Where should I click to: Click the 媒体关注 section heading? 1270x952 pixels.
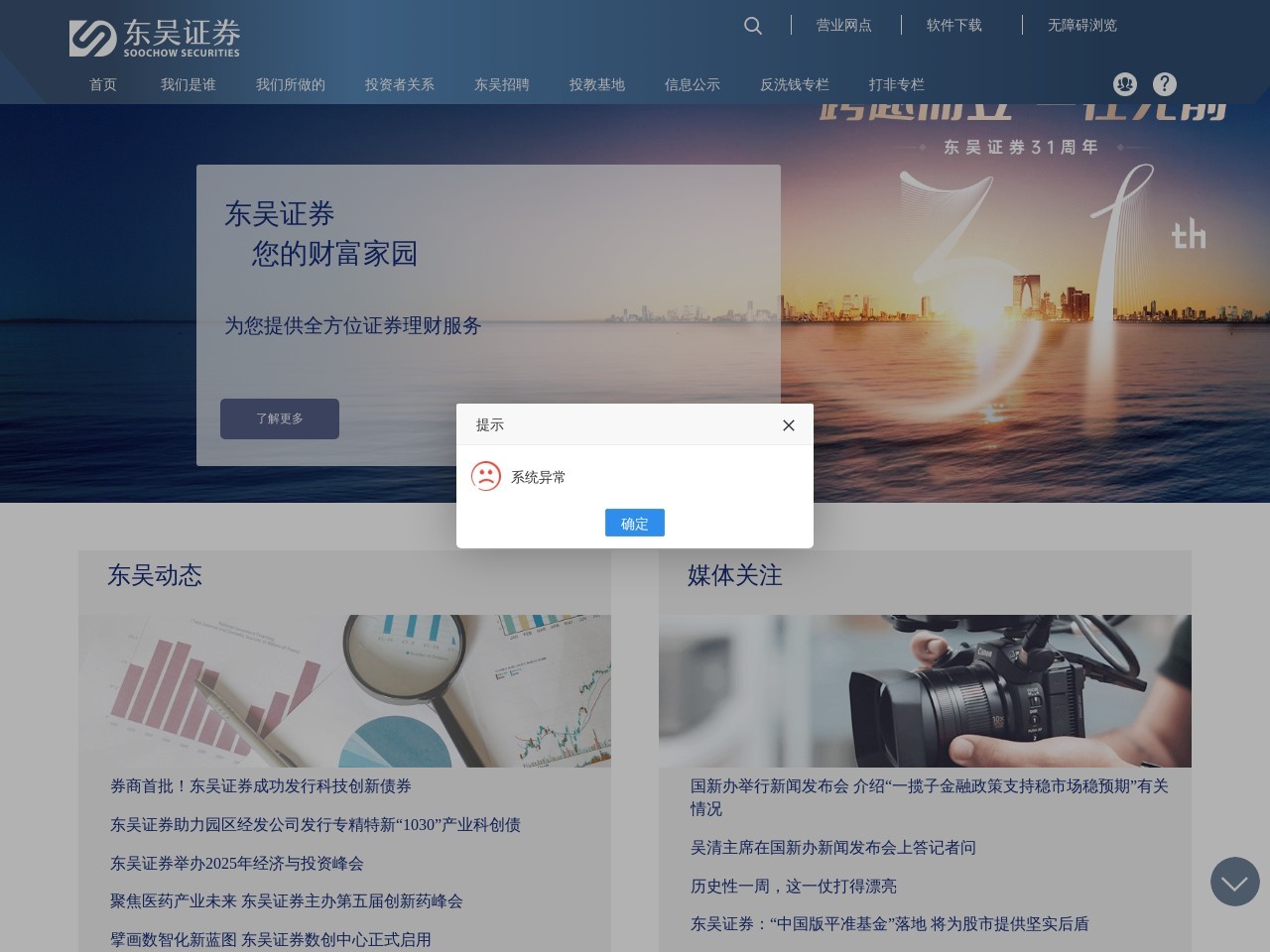click(735, 575)
